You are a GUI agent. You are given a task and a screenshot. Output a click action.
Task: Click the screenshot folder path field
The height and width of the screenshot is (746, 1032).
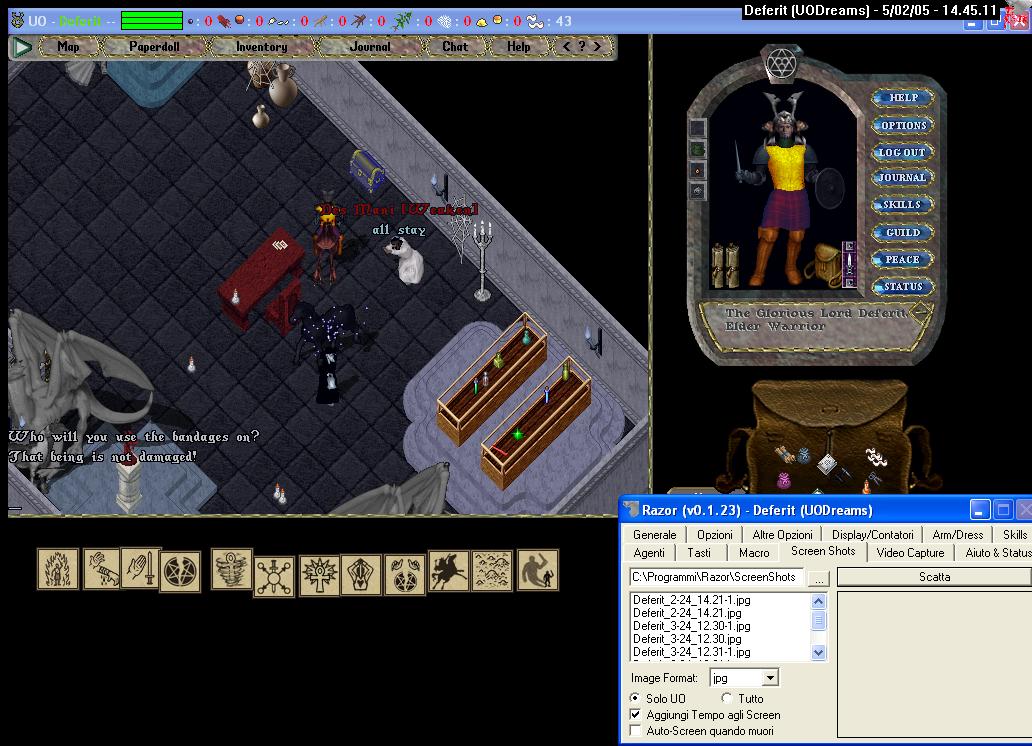pos(715,577)
